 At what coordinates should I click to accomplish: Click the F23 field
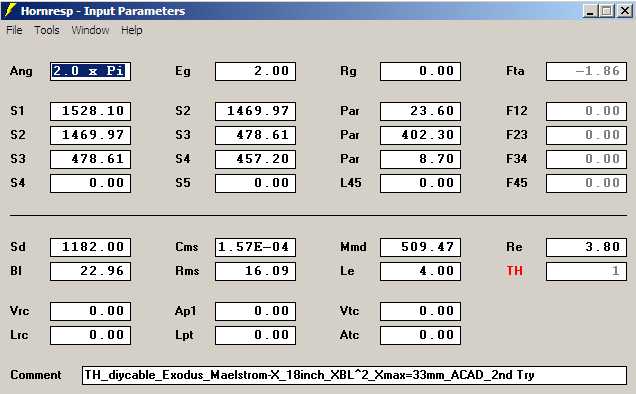pyautogui.click(x=586, y=135)
